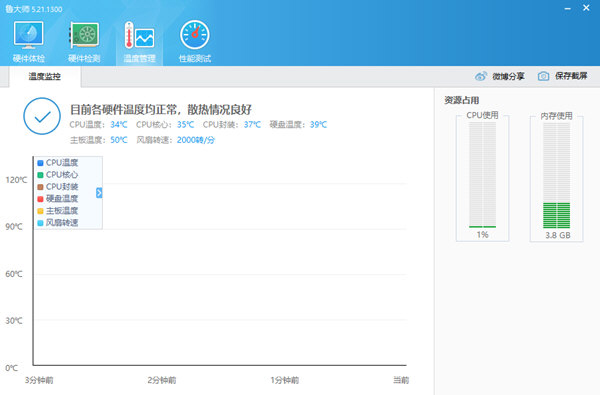Click the blue checkmark status icon
The height and width of the screenshot is (395, 600).
[42, 116]
